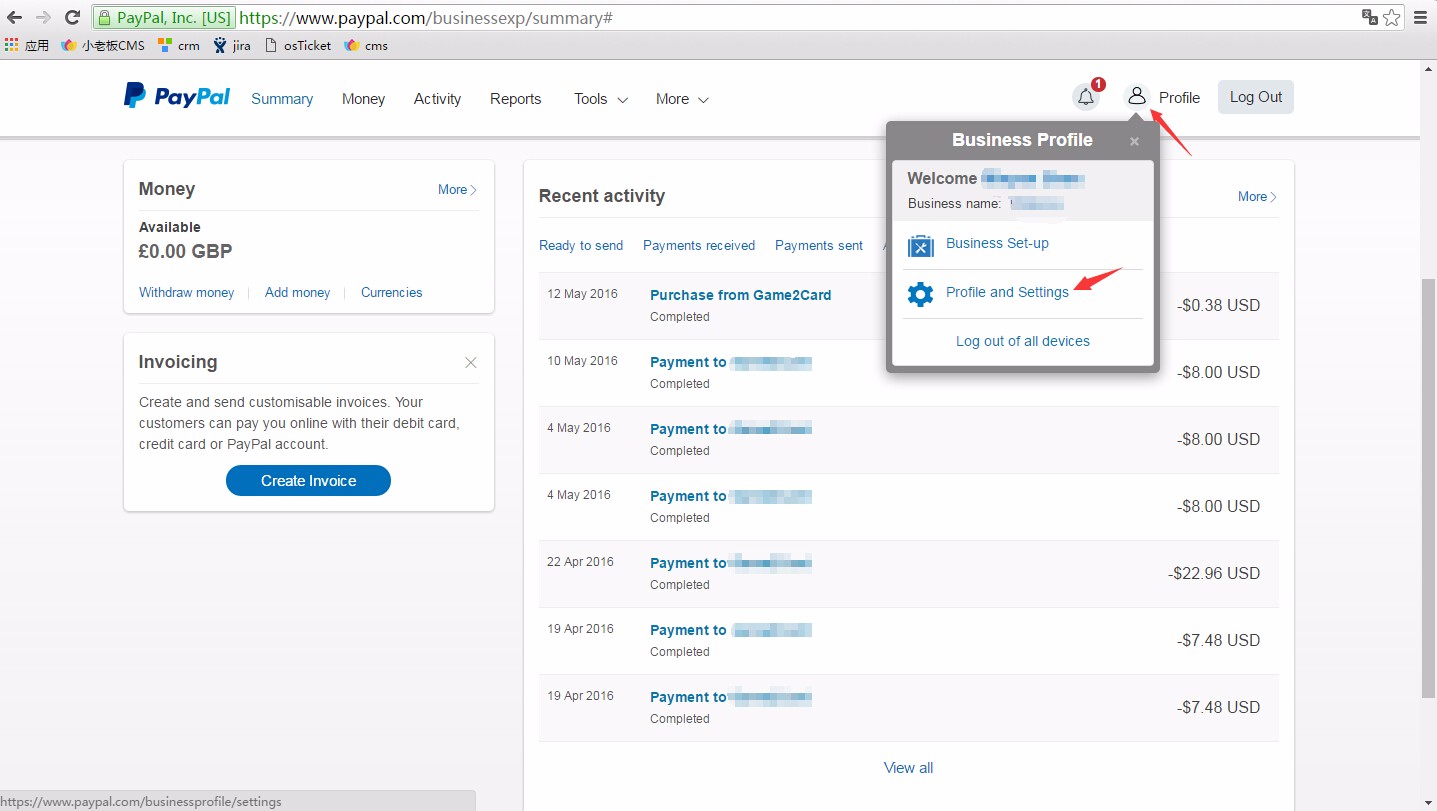Click the -$22.96 USD amount
The image size is (1437, 811).
coord(1214,573)
